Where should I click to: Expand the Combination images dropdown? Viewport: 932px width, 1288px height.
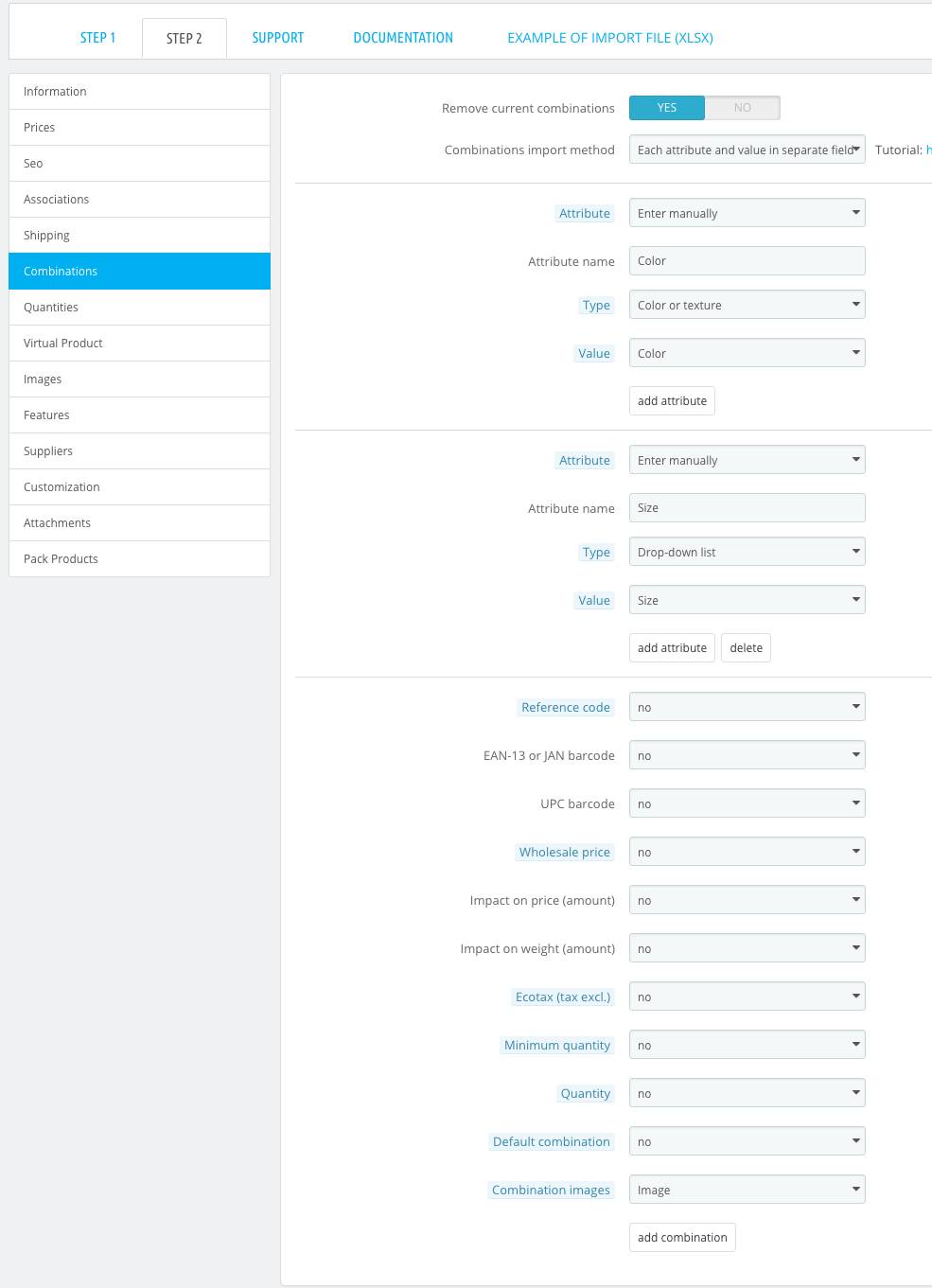pos(747,1190)
